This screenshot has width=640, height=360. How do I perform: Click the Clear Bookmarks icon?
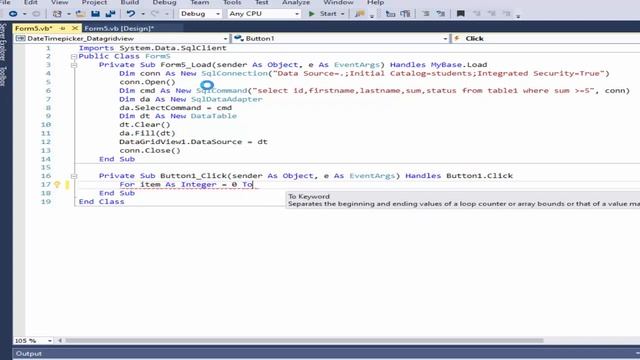pyautogui.click(x=507, y=14)
